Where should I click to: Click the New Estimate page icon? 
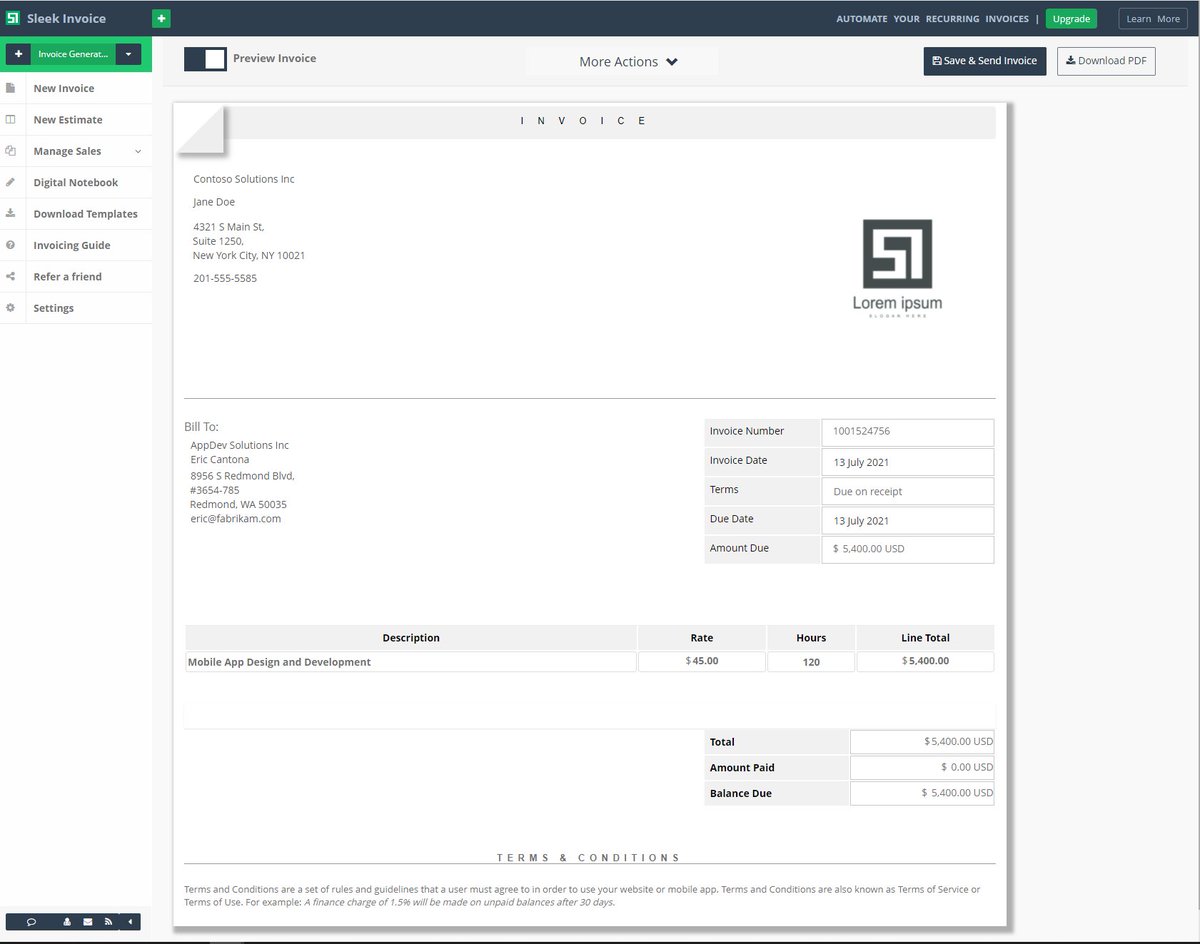(x=12, y=119)
